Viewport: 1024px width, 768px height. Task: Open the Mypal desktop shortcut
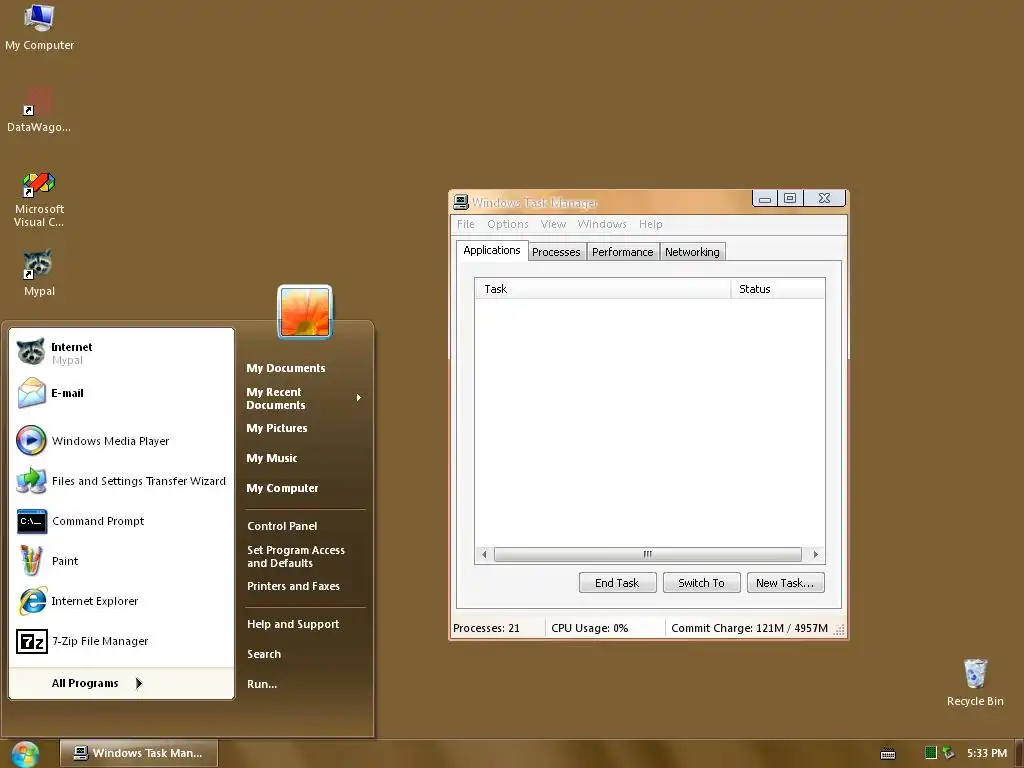(39, 273)
